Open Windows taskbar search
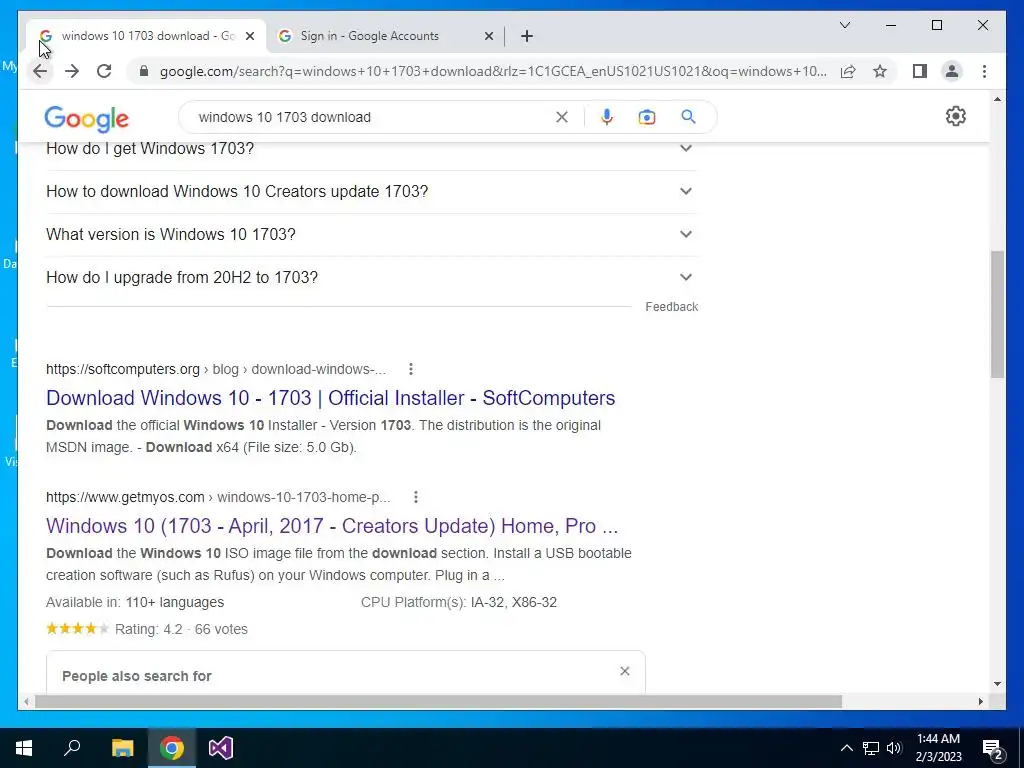Screen dimensions: 1024x768 pos(72,748)
